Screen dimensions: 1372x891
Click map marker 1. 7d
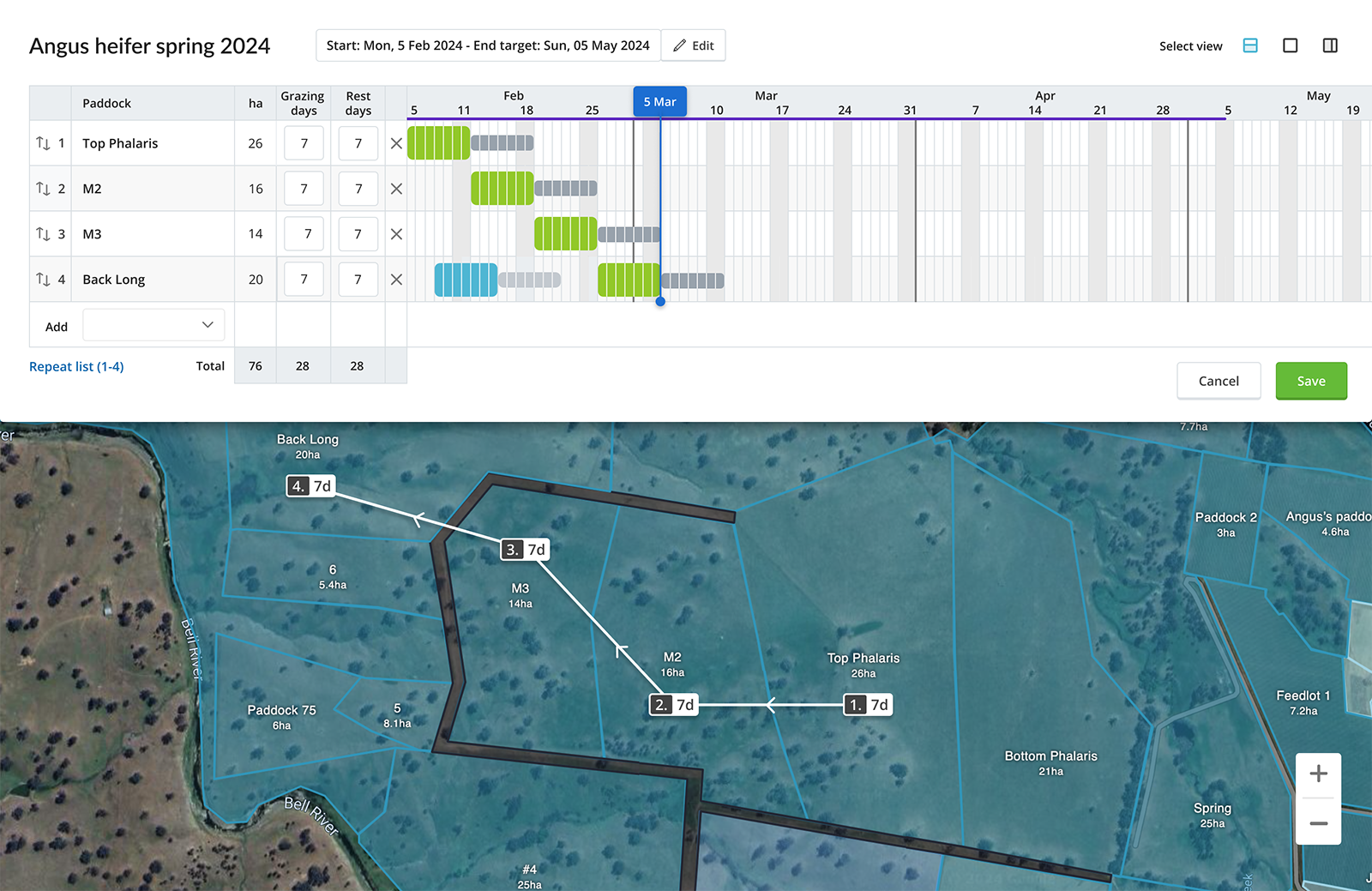pos(869,705)
